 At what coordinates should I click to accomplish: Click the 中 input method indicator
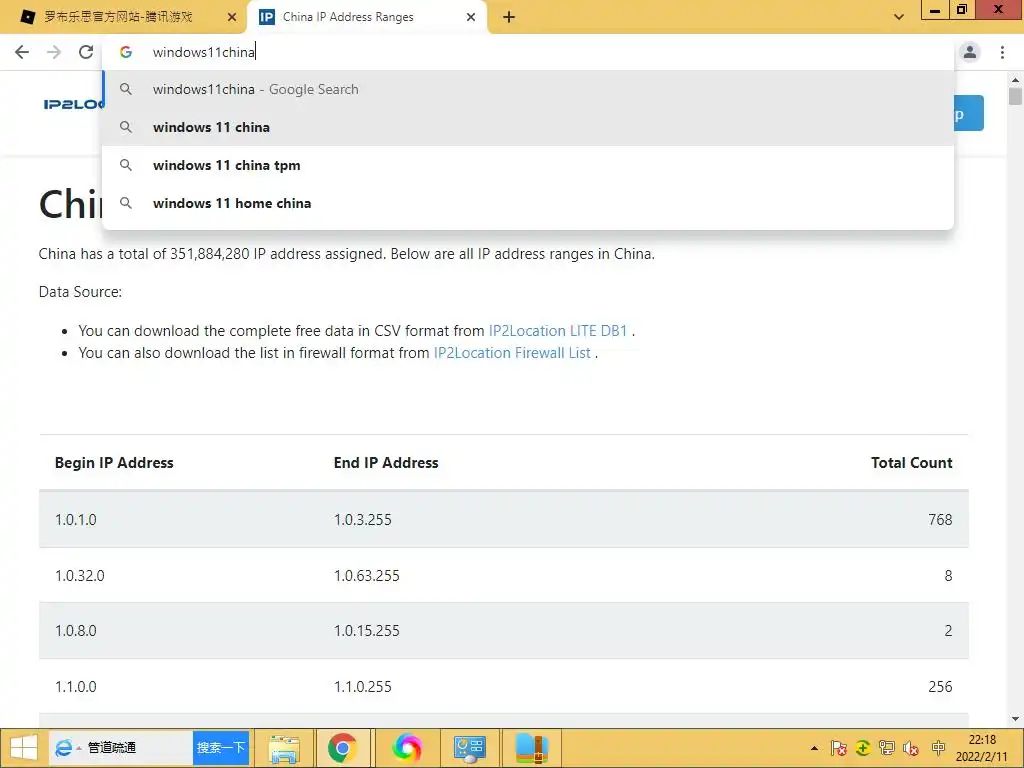coord(938,748)
